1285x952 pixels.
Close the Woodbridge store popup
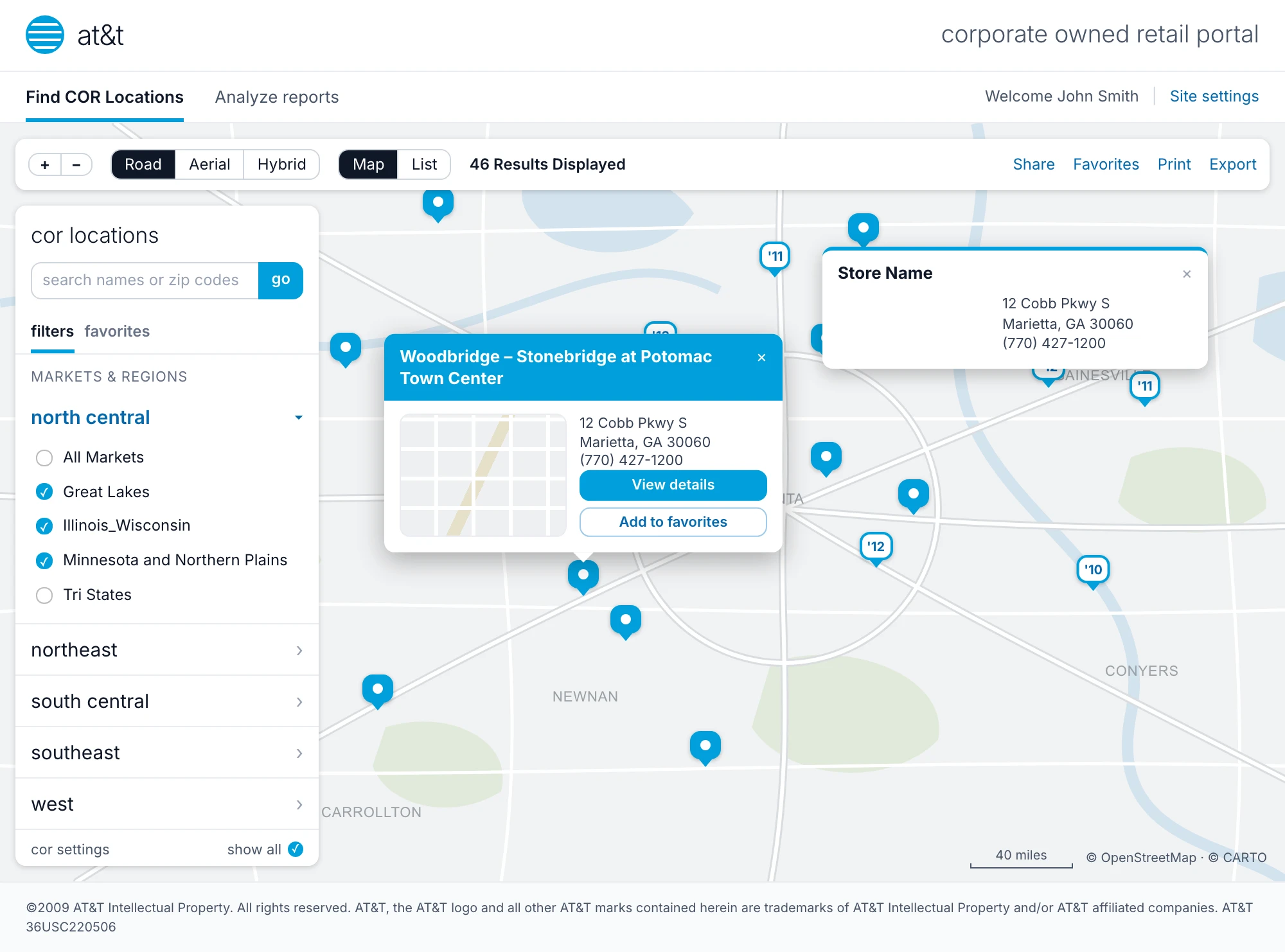761,358
